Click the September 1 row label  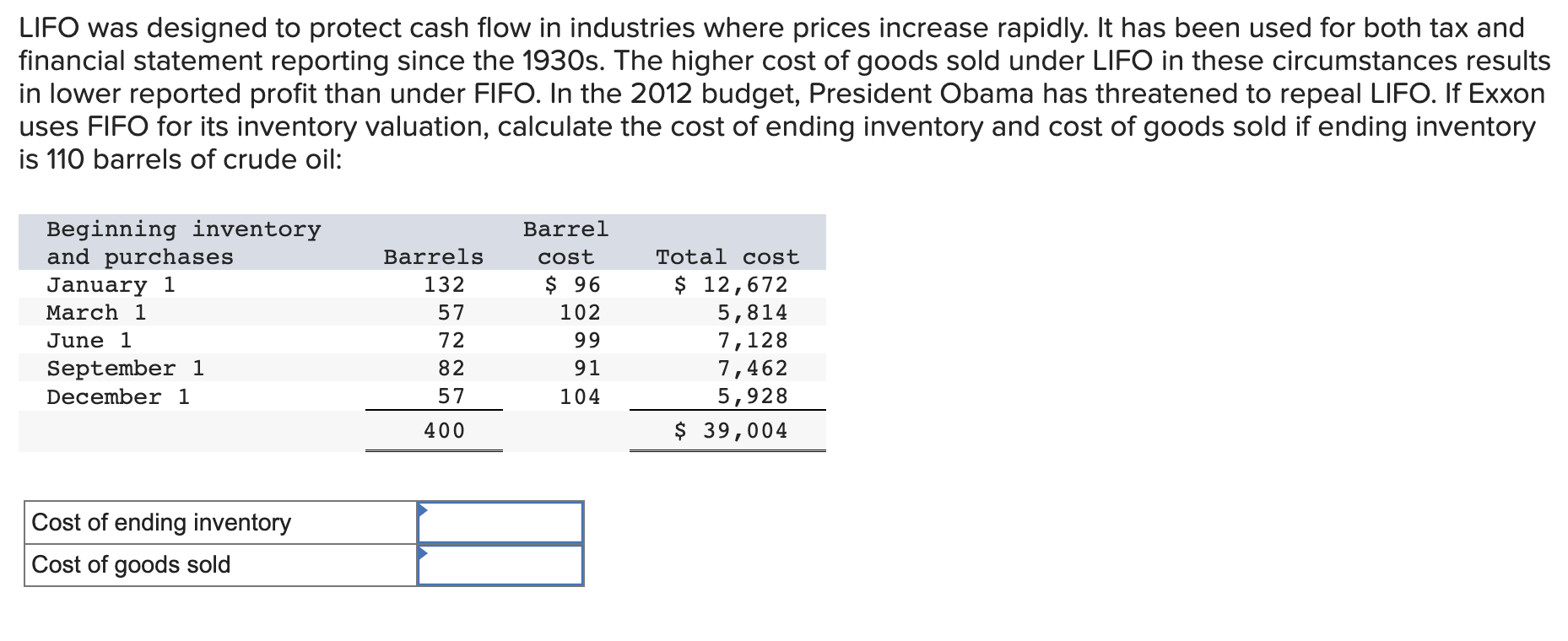[x=126, y=369]
